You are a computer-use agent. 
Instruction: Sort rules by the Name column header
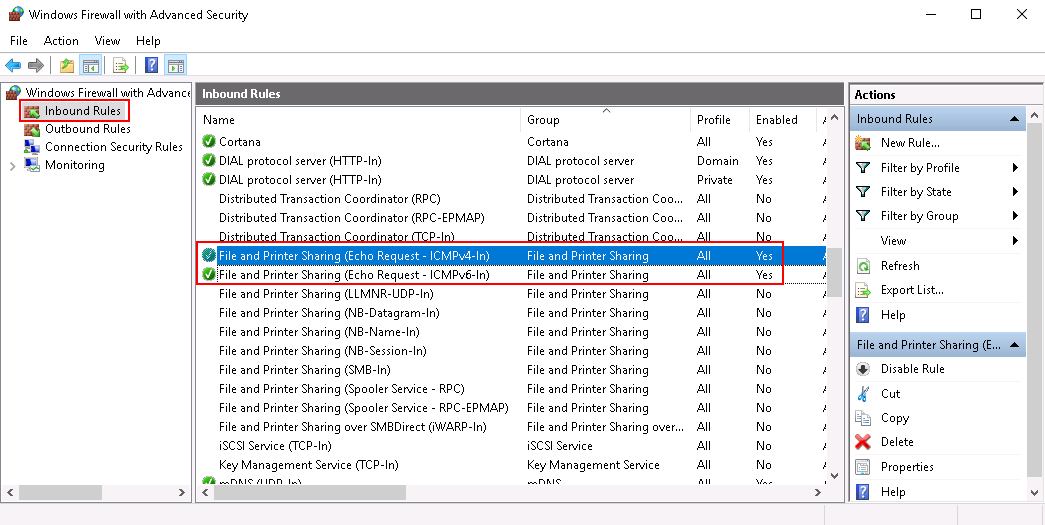(359, 120)
